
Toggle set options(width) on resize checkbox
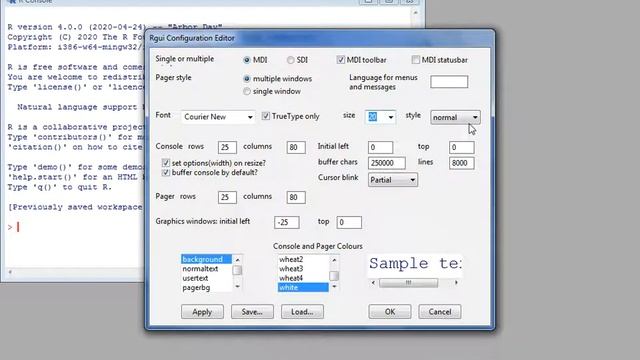[166, 163]
